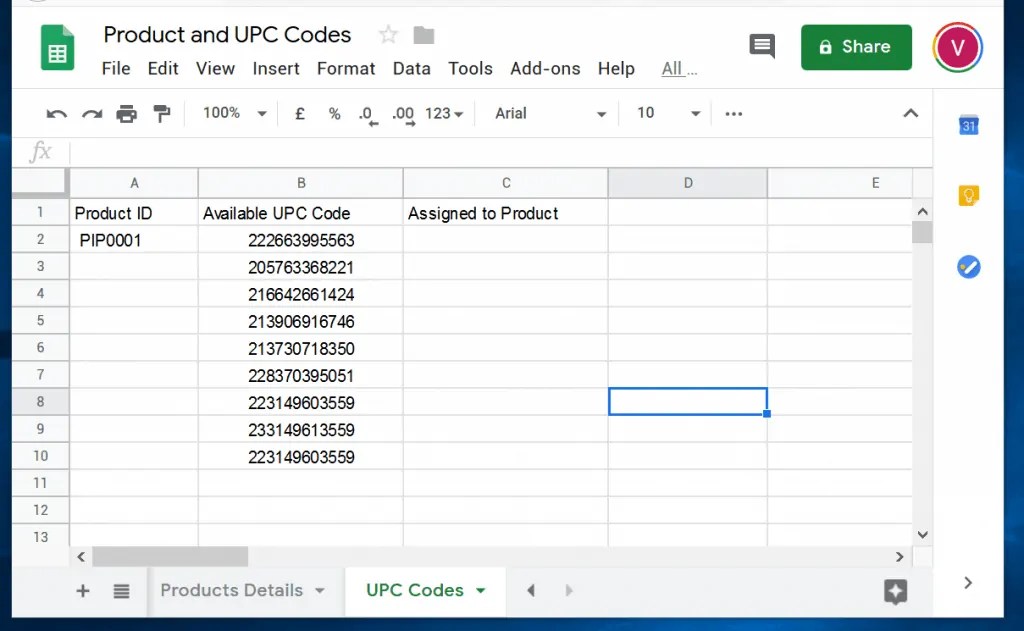Viewport: 1024px width, 631px height.
Task: Open the zoom level dropdown
Action: point(232,113)
